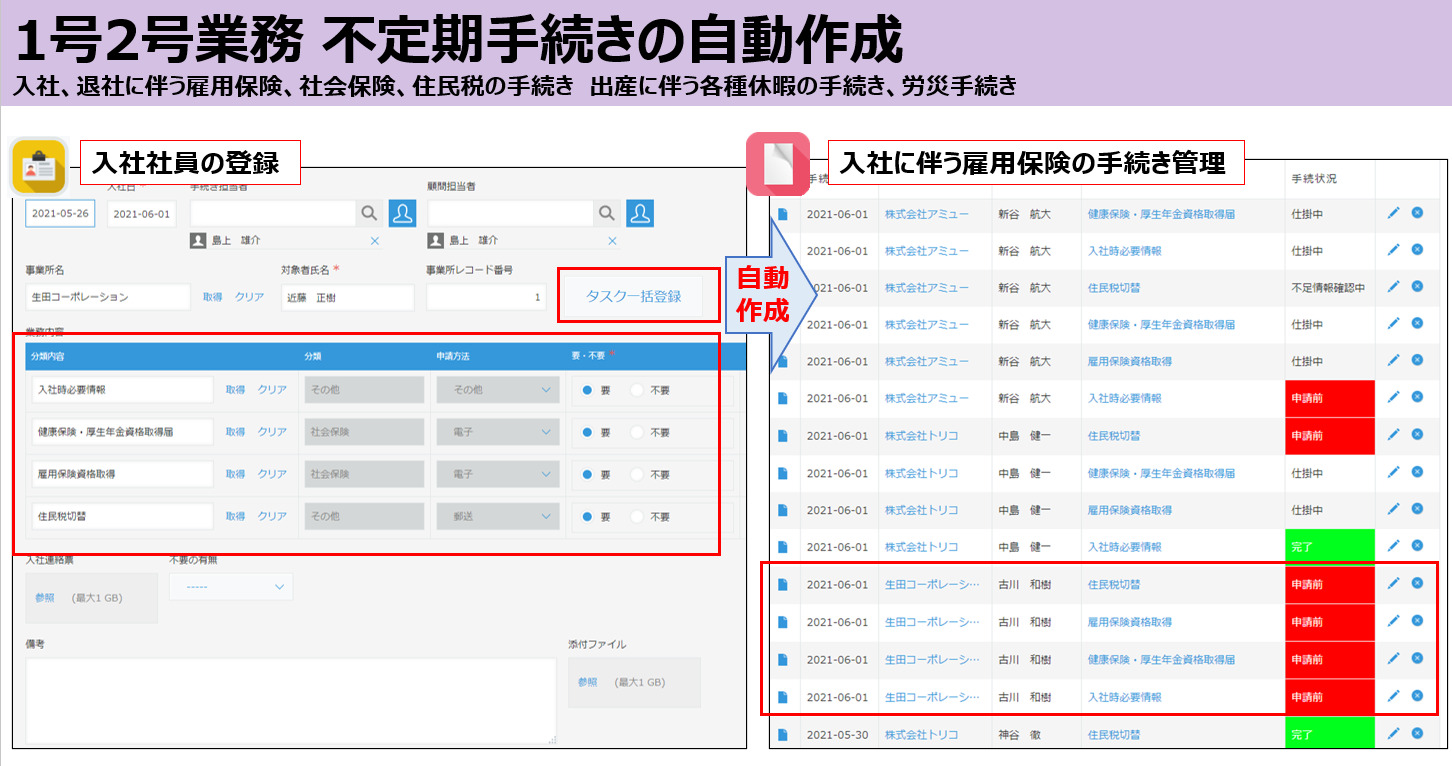Open 株式会社トリコ link in 神谷 徹 row
Image resolution: width=1452 pixels, height=766 pixels.
pyautogui.click(x=921, y=734)
